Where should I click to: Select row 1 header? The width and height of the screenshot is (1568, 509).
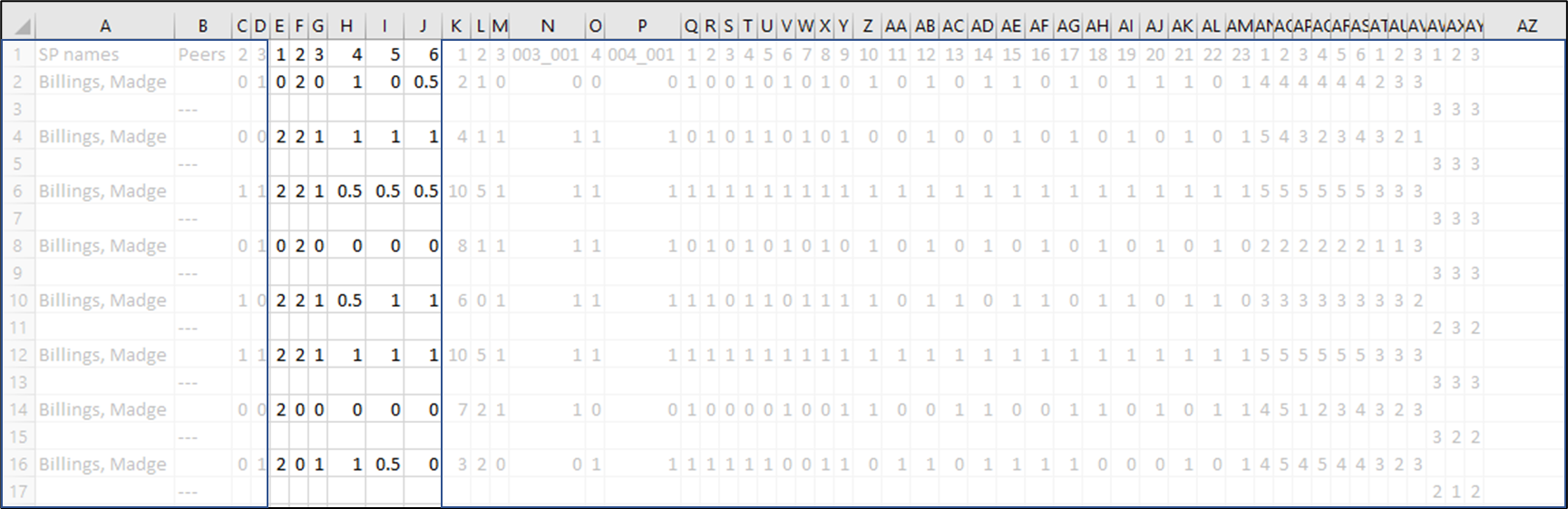pyautogui.click(x=18, y=54)
